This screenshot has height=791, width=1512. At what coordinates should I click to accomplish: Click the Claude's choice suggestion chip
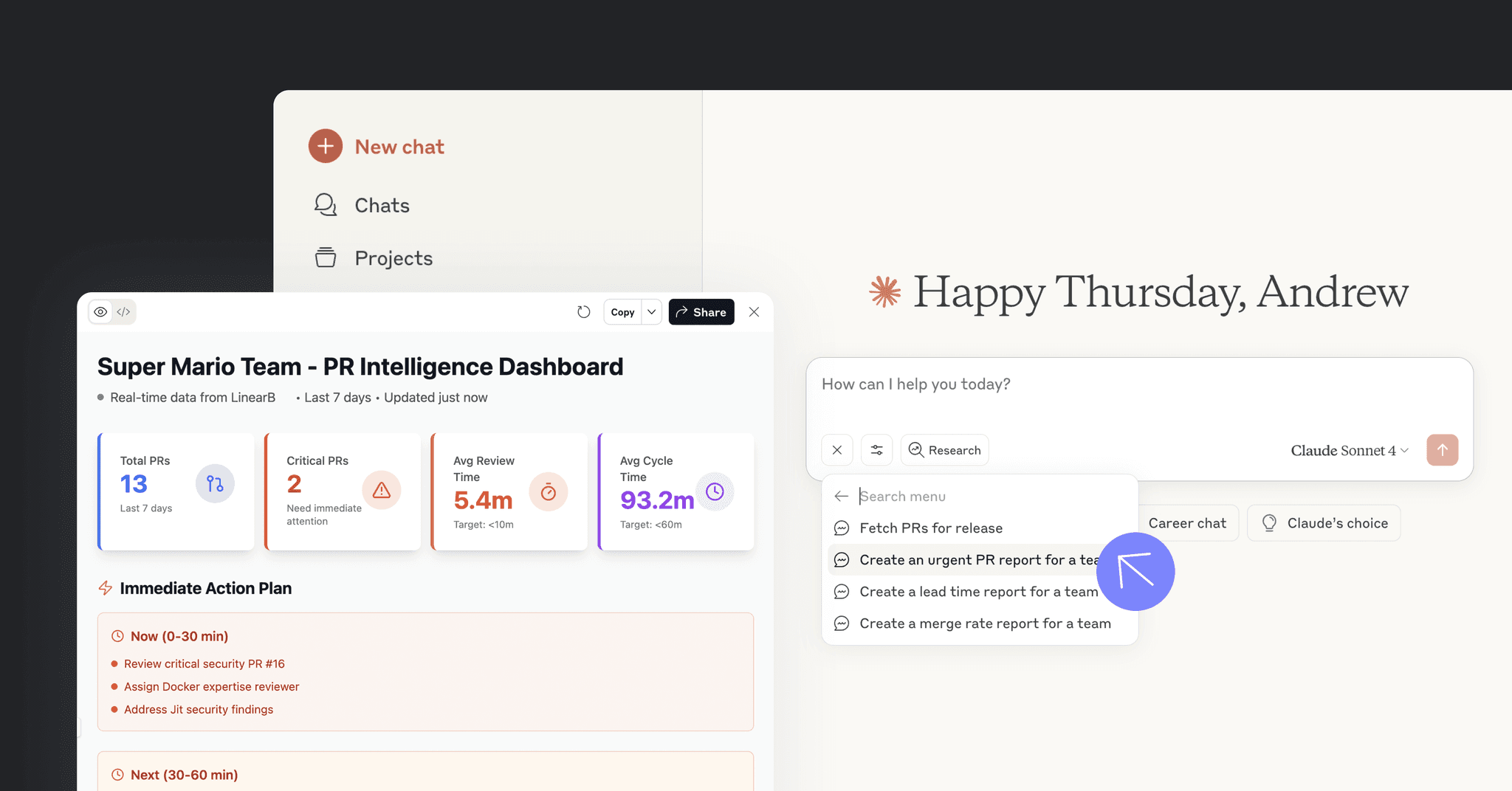pos(1324,522)
